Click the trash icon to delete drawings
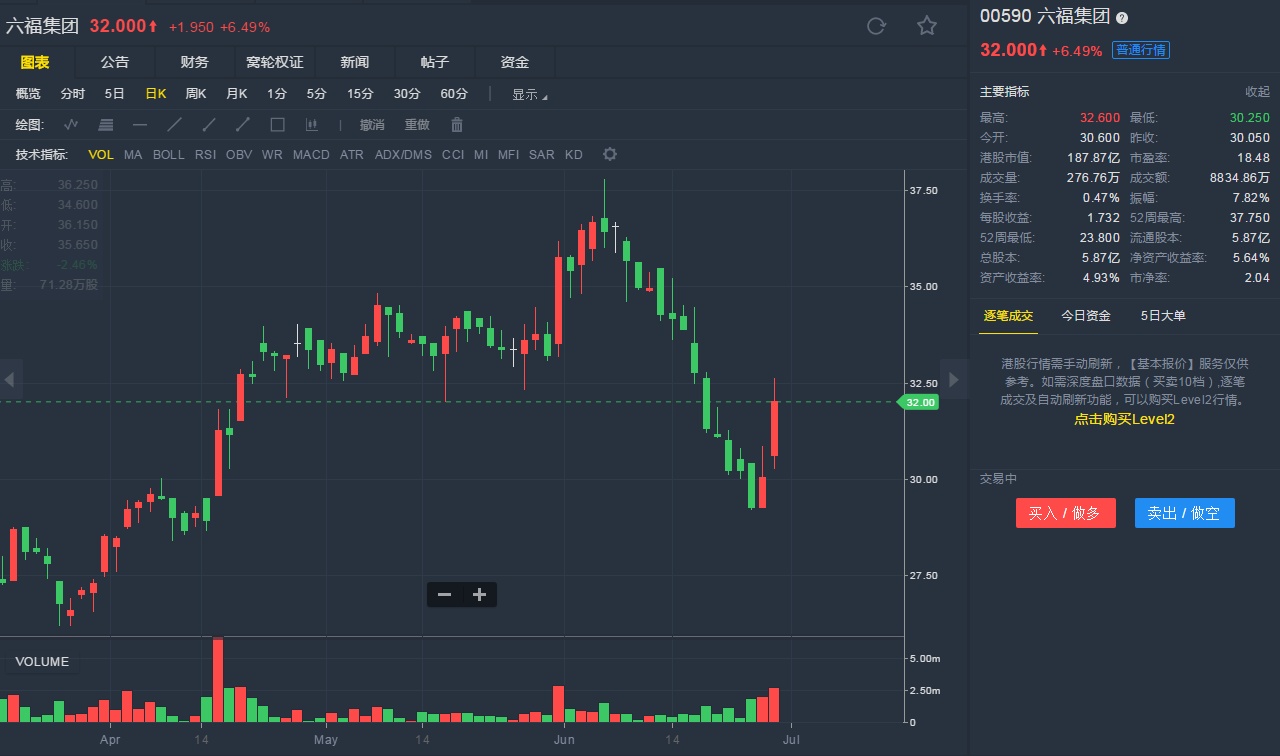This screenshot has width=1280, height=756. click(457, 125)
